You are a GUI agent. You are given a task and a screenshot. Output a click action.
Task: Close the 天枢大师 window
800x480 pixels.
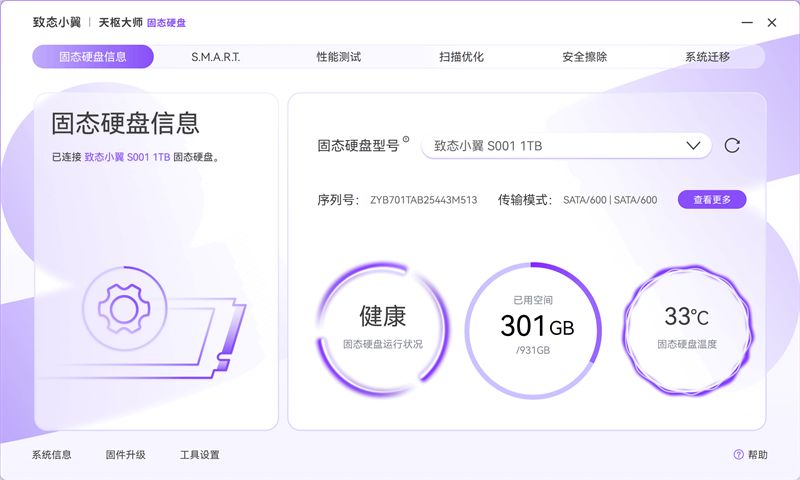[x=772, y=22]
